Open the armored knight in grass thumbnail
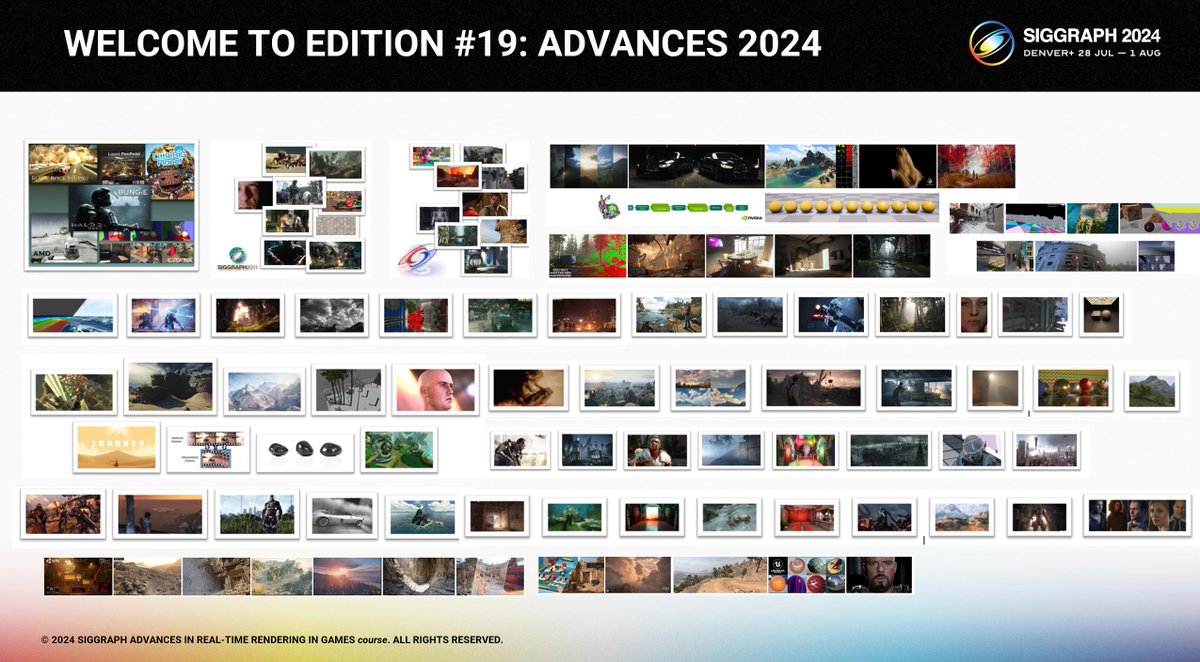 [x=257, y=514]
